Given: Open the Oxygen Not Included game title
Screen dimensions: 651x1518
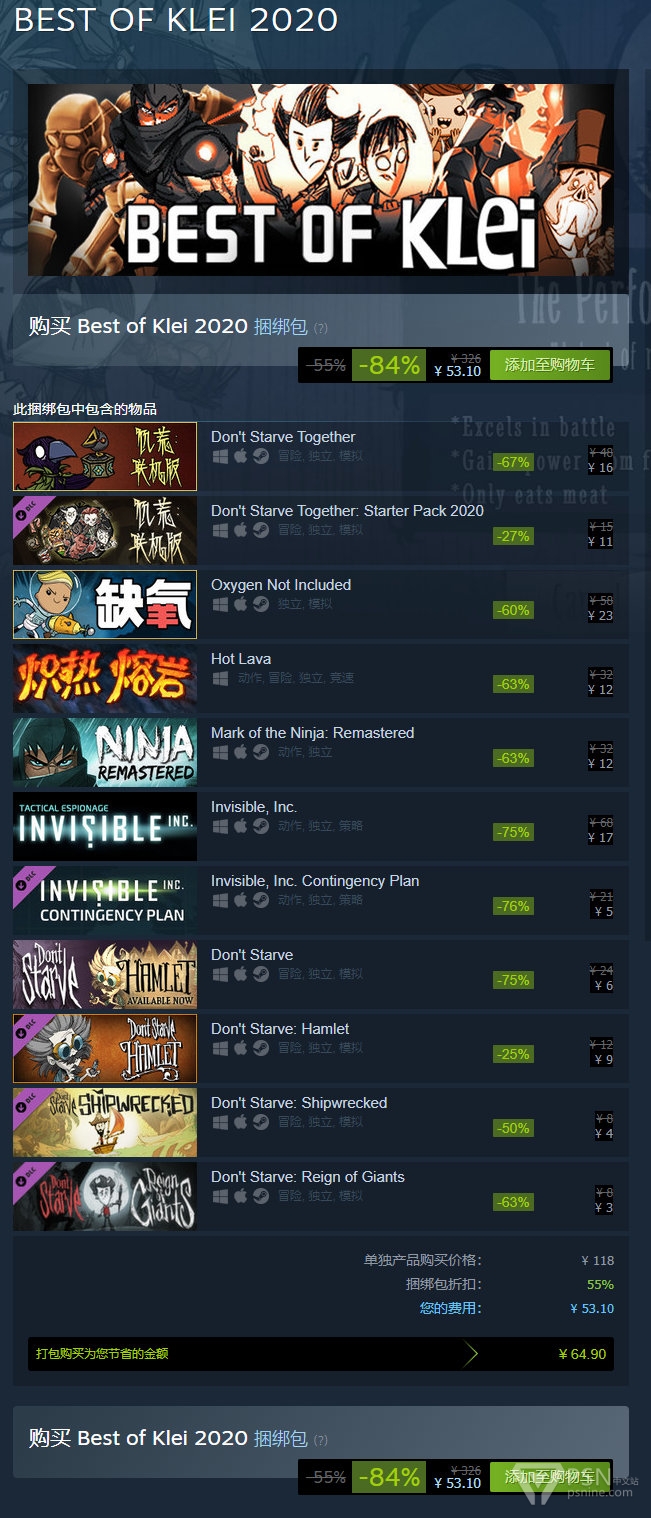Looking at the screenshot, I should (281, 584).
